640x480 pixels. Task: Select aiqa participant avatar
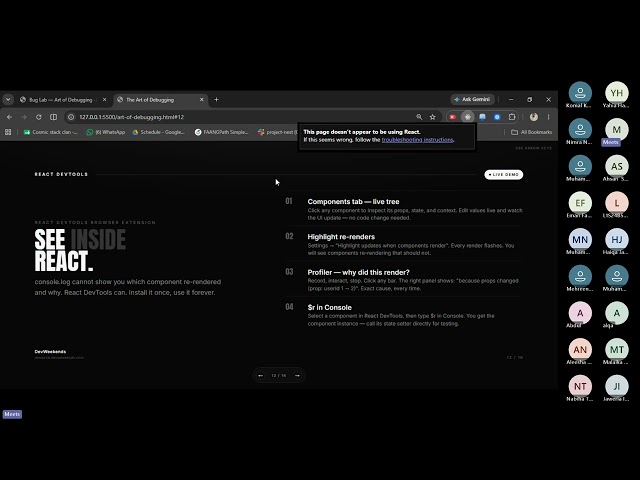(617, 313)
